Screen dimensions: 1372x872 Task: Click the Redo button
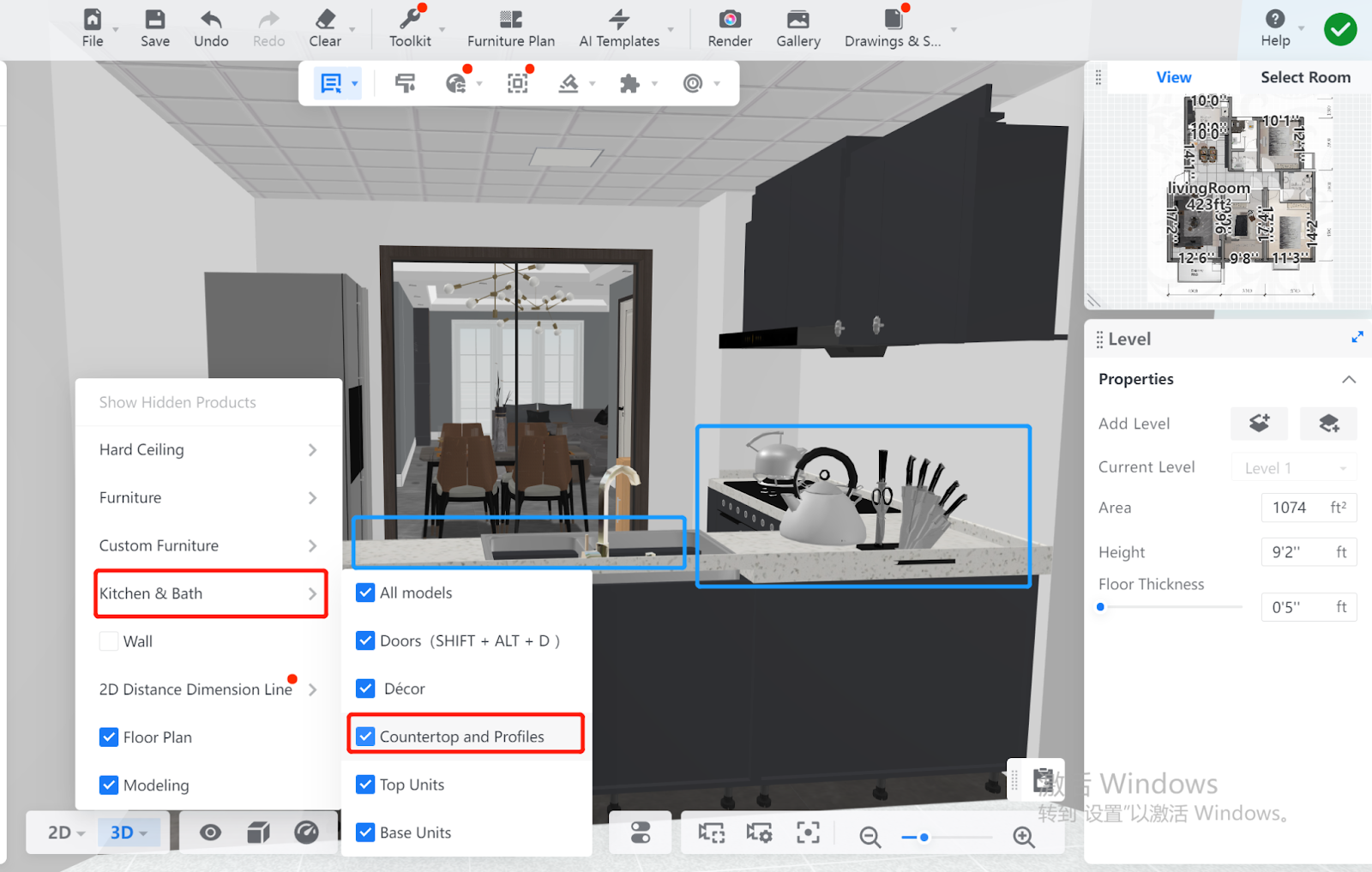268,28
